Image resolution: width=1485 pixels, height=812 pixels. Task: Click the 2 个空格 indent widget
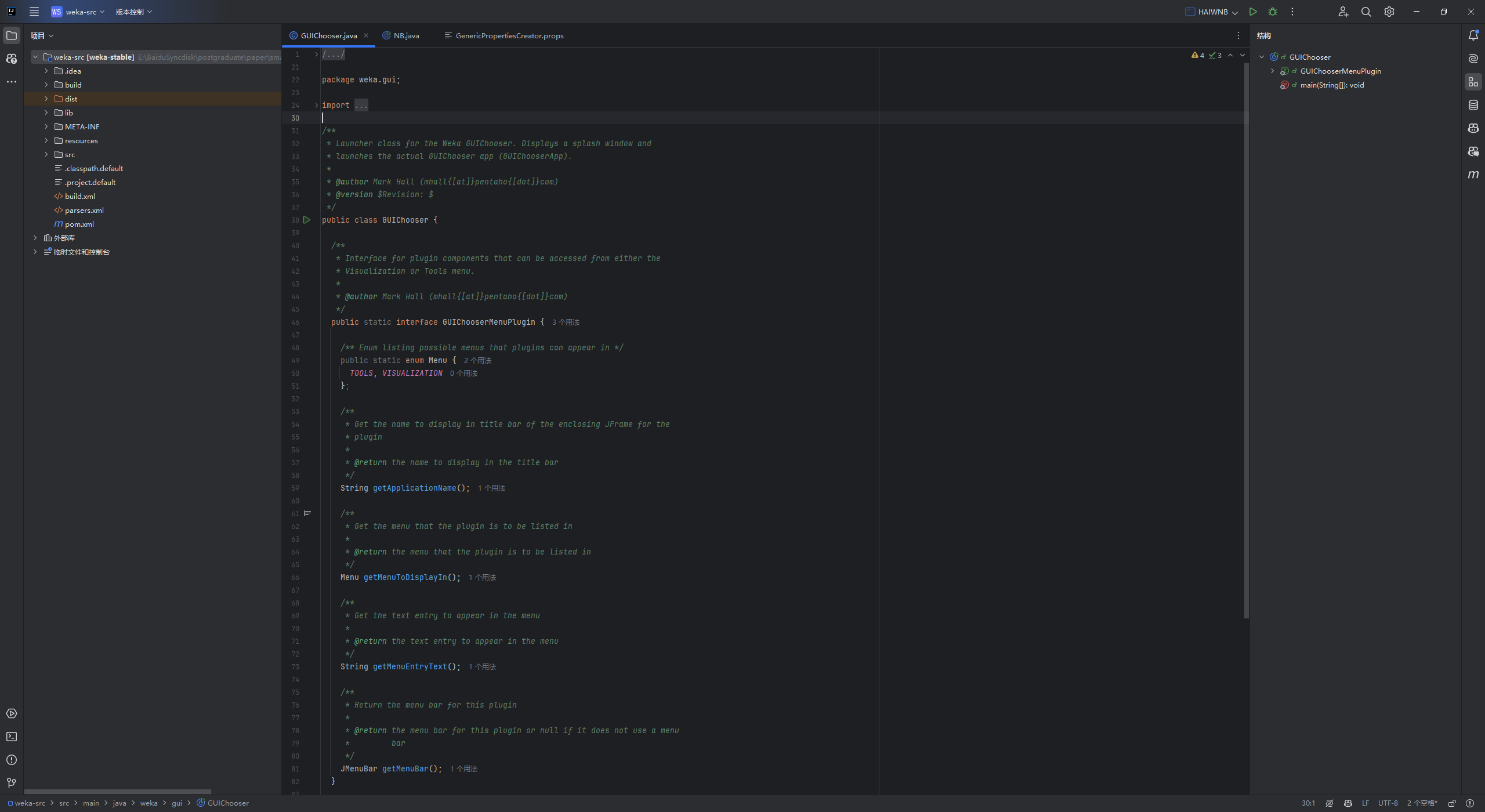[x=1422, y=803]
